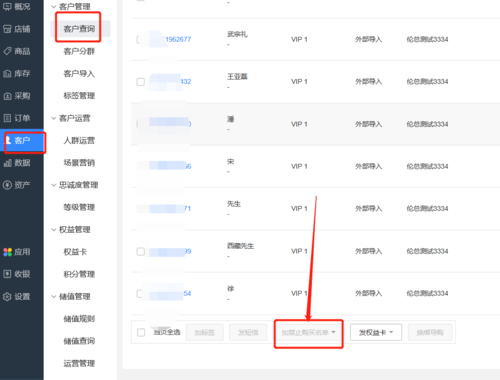Open the 数据 chart icon in sidebar
This screenshot has height=380, width=500.
click(7, 163)
